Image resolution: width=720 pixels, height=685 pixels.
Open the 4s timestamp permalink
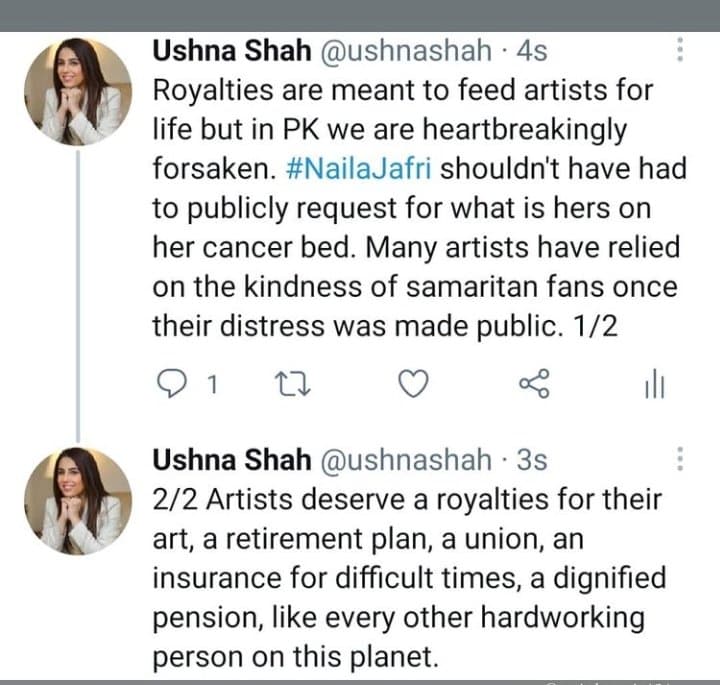tap(532, 51)
